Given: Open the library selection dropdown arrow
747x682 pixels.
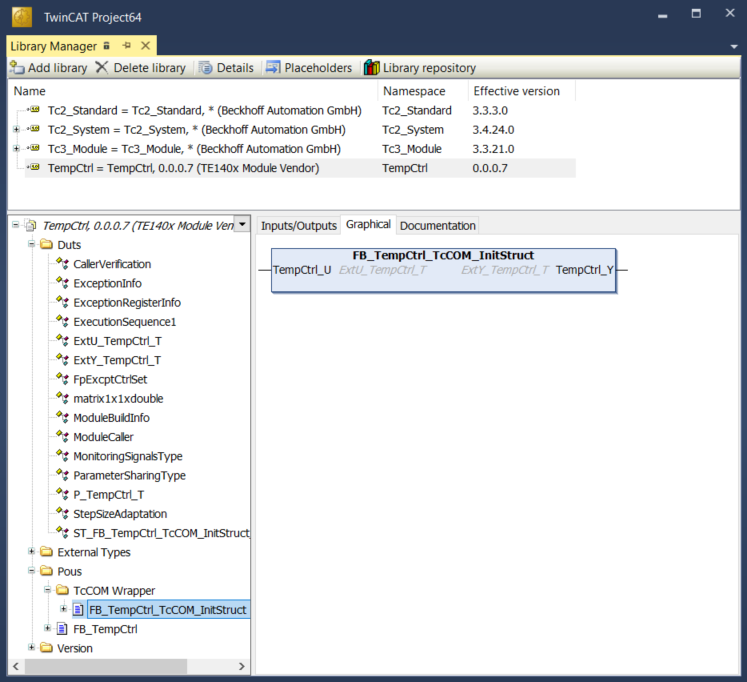Looking at the screenshot, I should coord(242,224).
